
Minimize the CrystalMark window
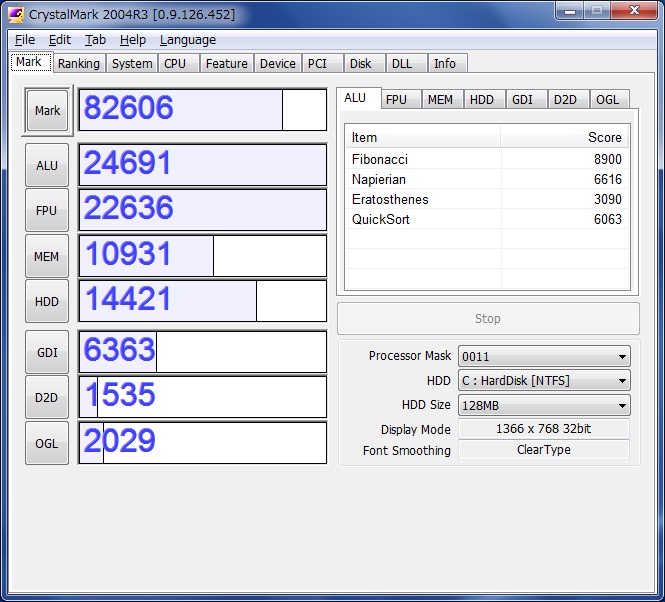570,11
